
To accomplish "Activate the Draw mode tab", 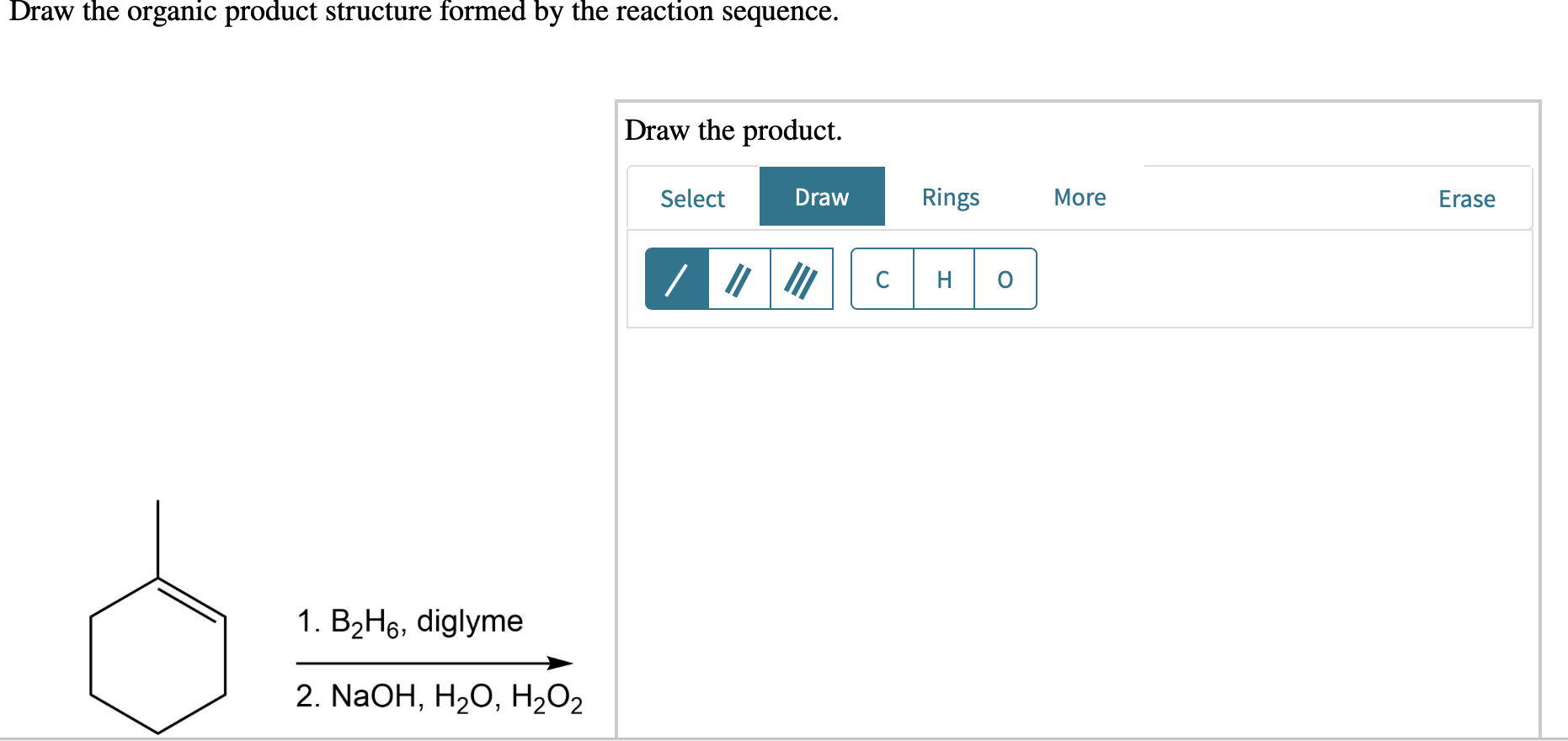I will click(822, 196).
